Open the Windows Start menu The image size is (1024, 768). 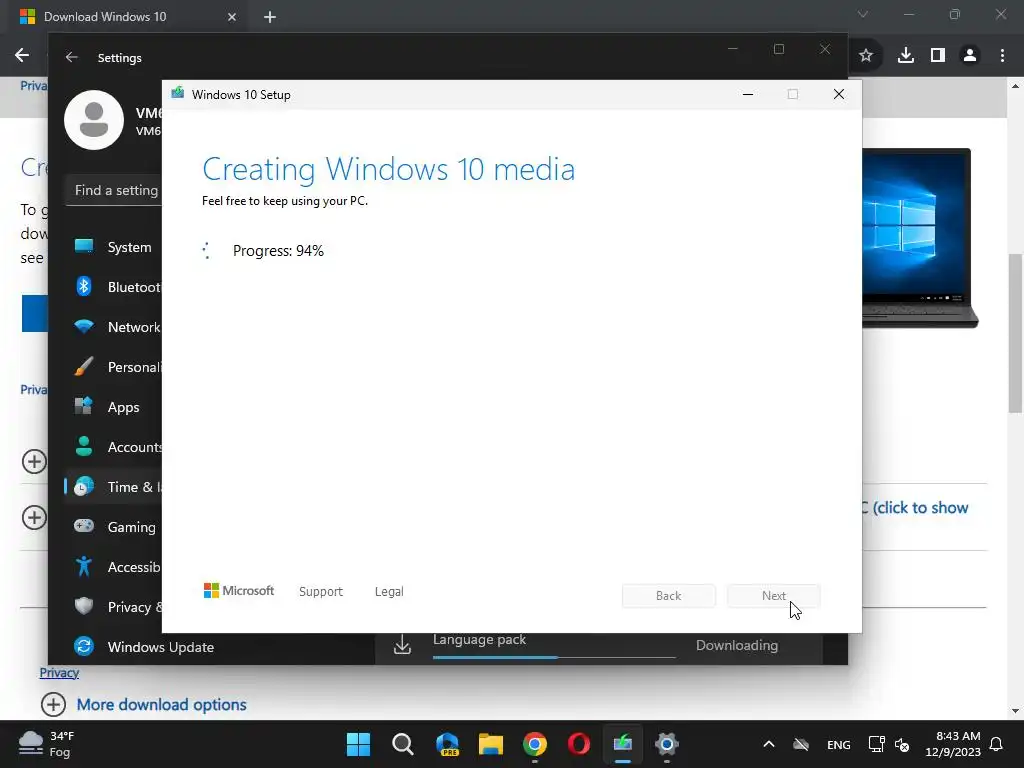(x=359, y=744)
